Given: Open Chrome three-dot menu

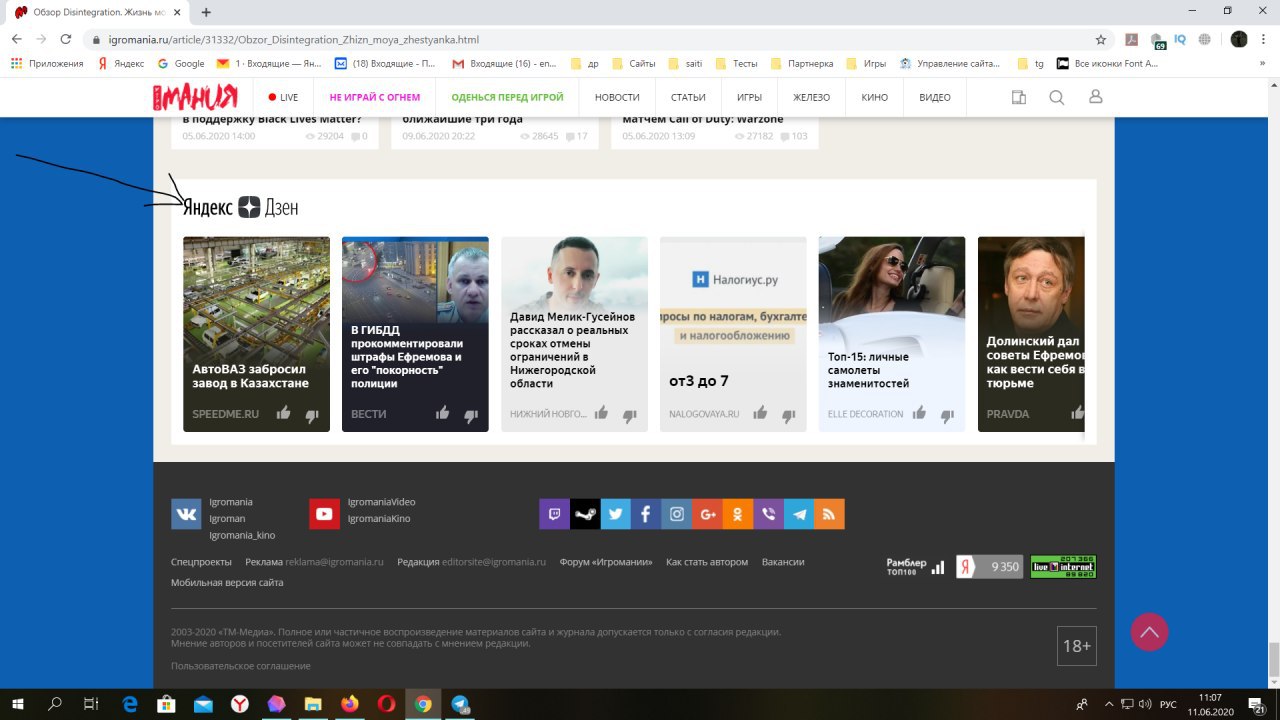Looking at the screenshot, I should [x=1266, y=40].
